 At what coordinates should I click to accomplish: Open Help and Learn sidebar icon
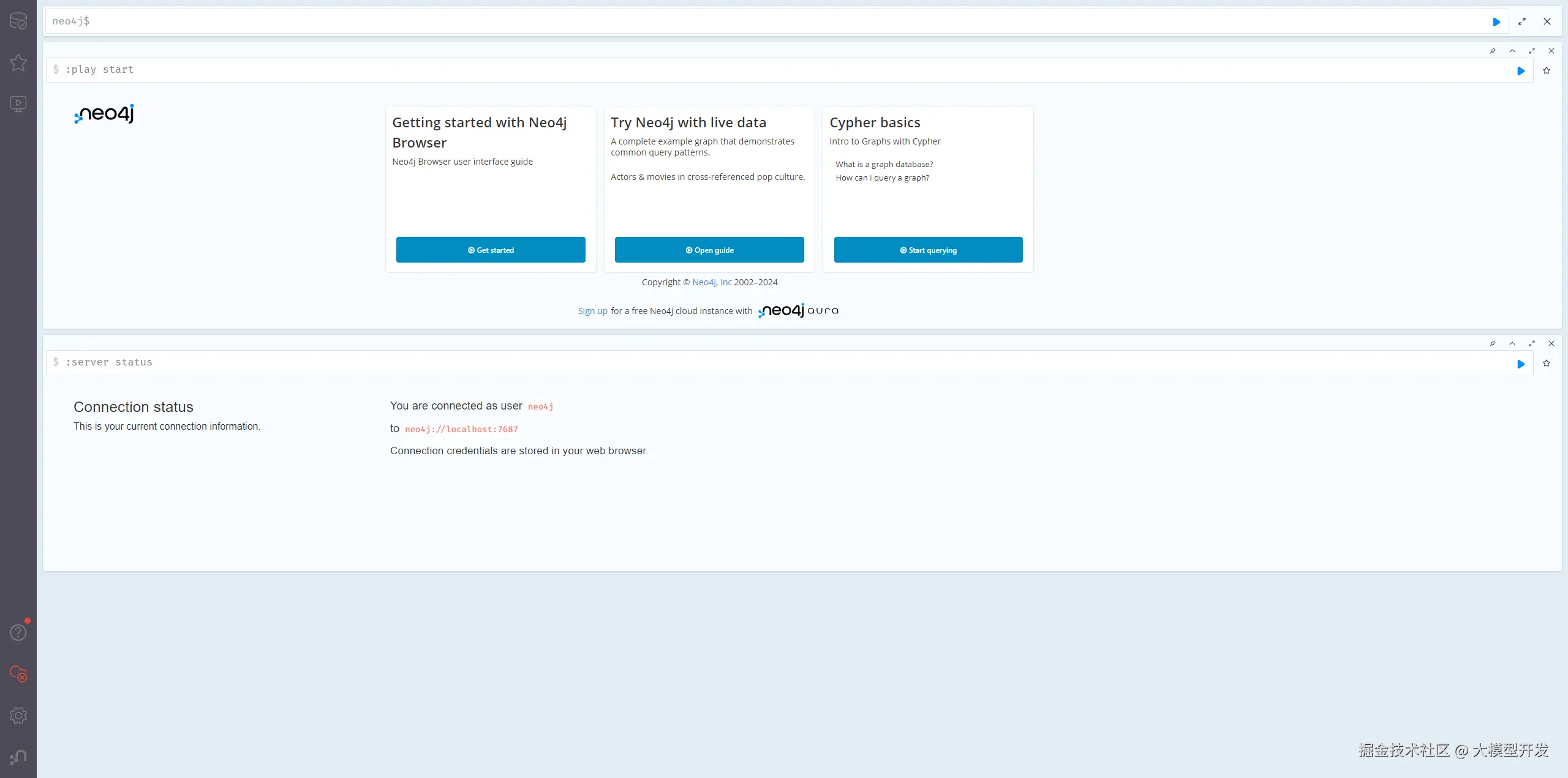point(18,632)
